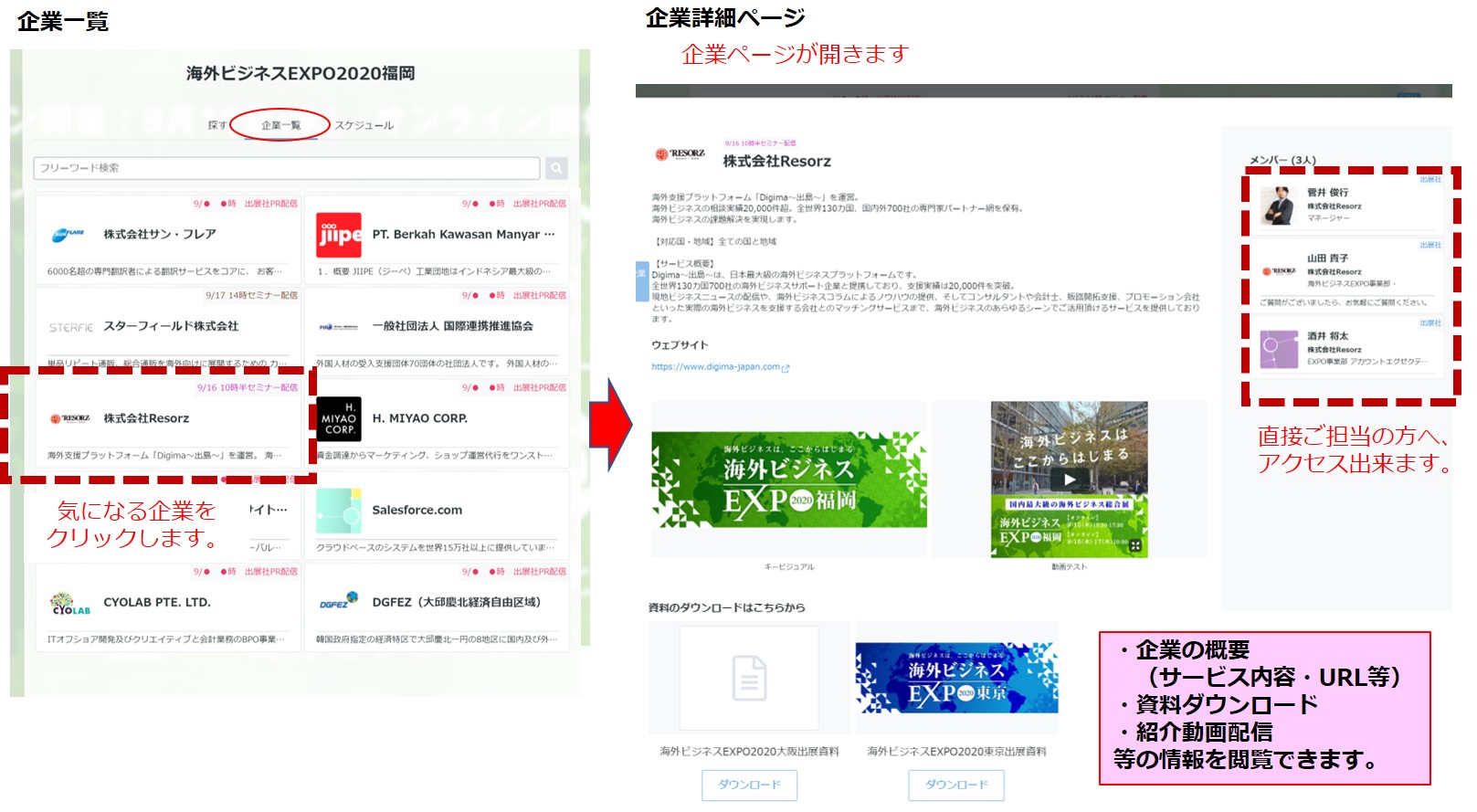Download the 東京出展資料 via ダウンロード button
This screenshot has height=812, width=1477.
click(x=955, y=785)
